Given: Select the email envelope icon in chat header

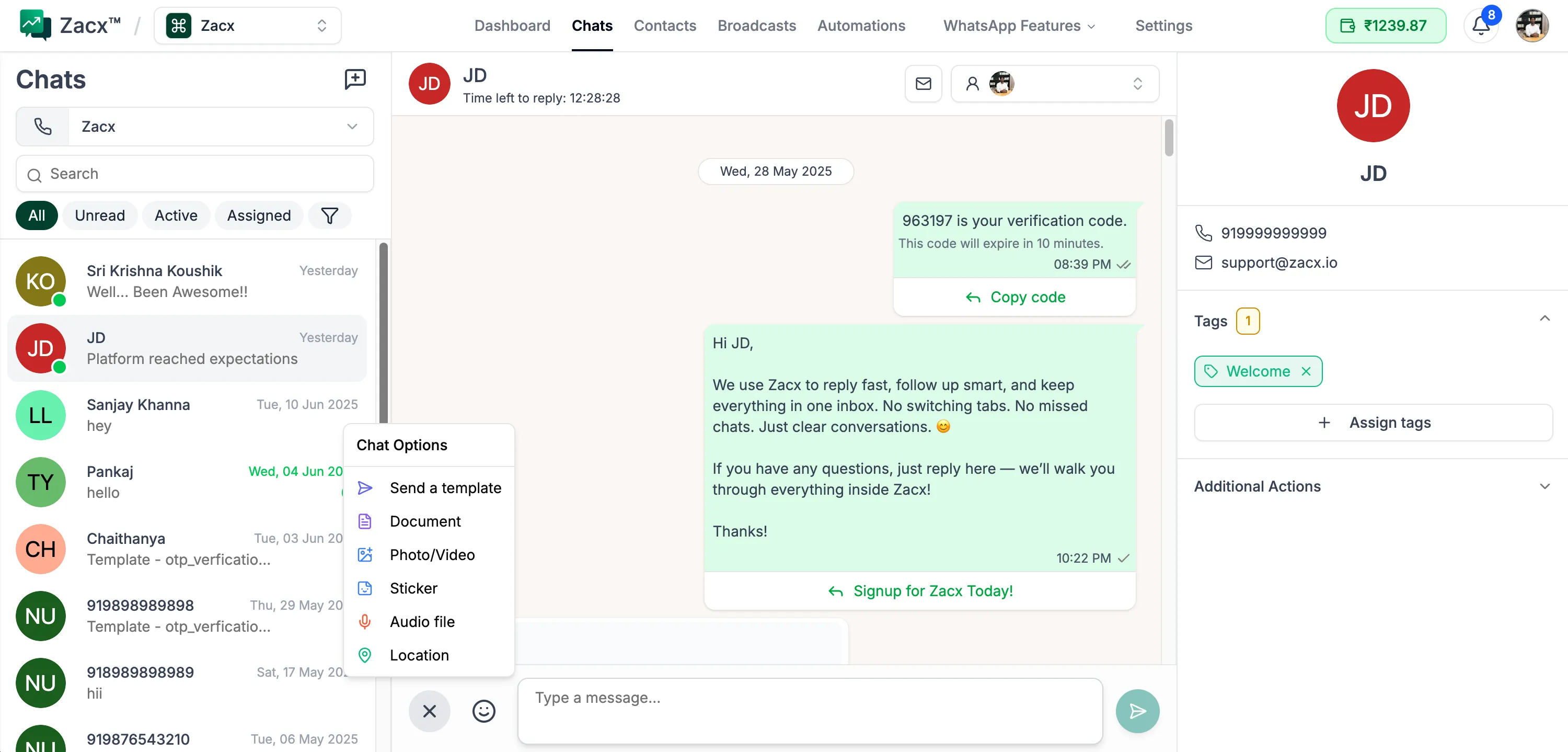Looking at the screenshot, I should pos(923,84).
